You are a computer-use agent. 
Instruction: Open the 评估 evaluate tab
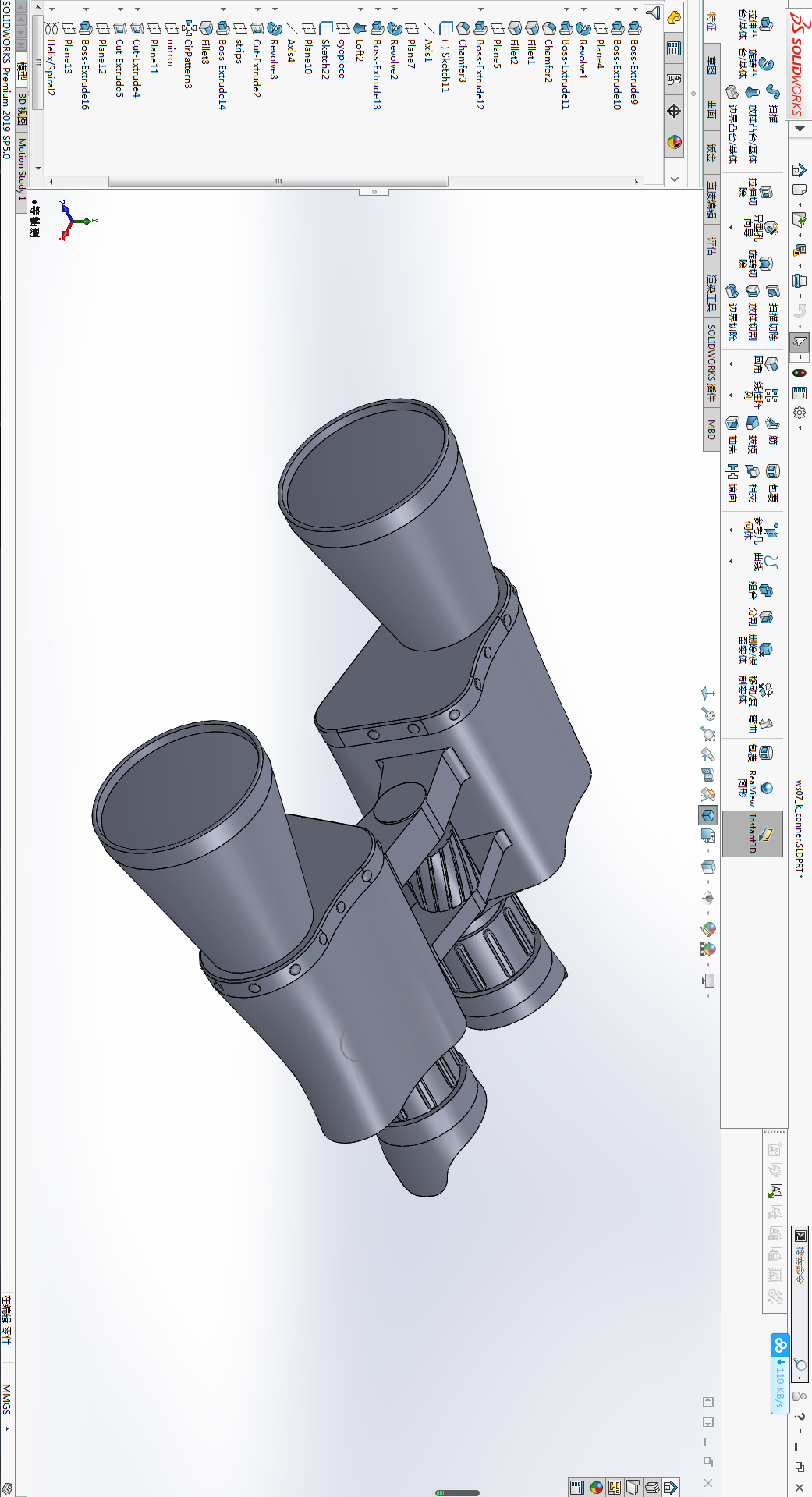(x=711, y=247)
